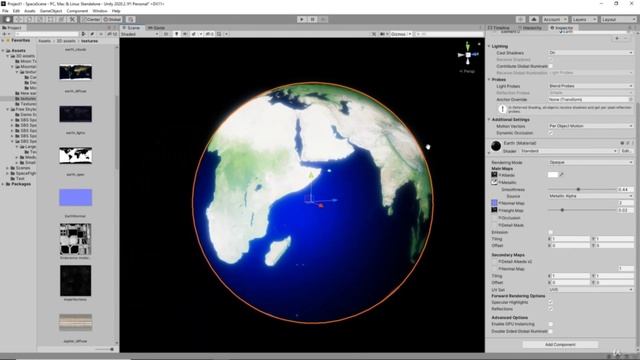Click the Height Map texture slot
Screen dimensions: 640x360
coord(494,210)
